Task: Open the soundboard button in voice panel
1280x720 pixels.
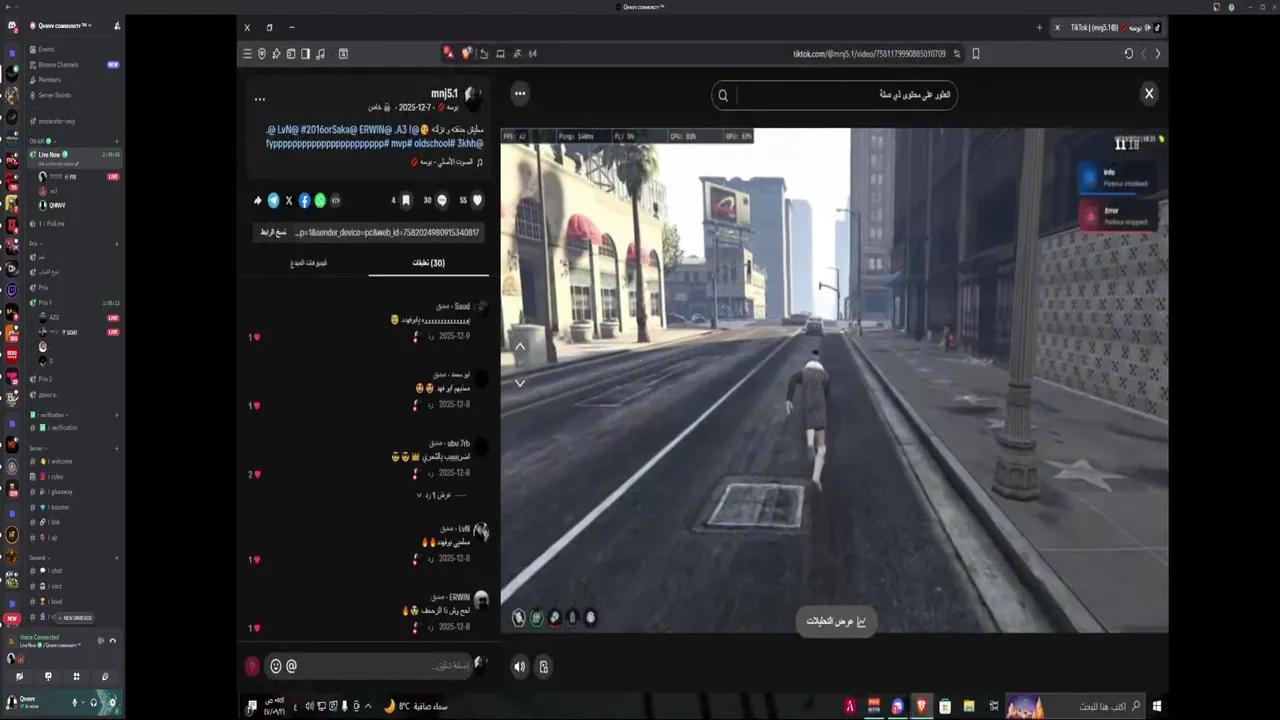Action: click(105, 677)
